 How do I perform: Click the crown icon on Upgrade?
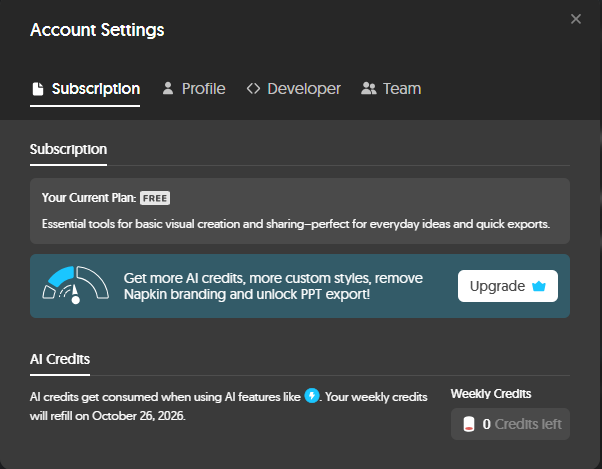pos(539,286)
